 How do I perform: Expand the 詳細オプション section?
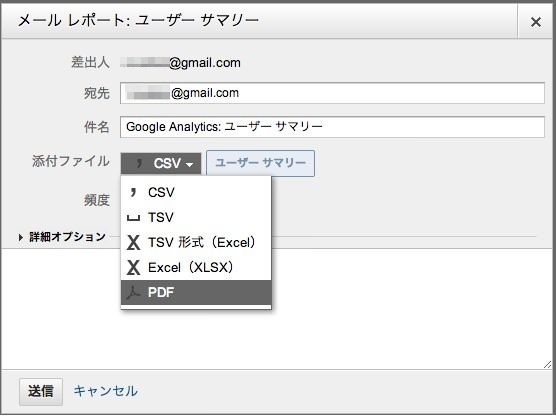click(x=62, y=237)
